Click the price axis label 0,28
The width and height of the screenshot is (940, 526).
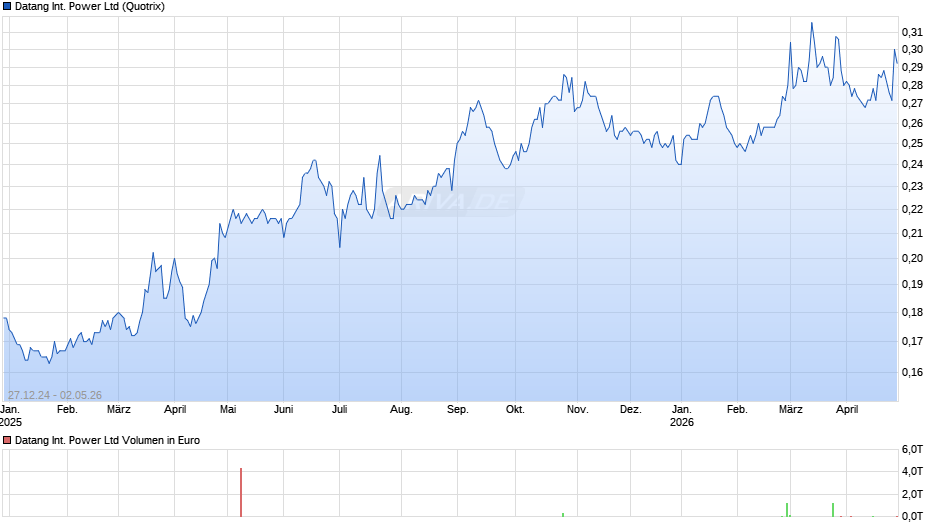coord(912,85)
